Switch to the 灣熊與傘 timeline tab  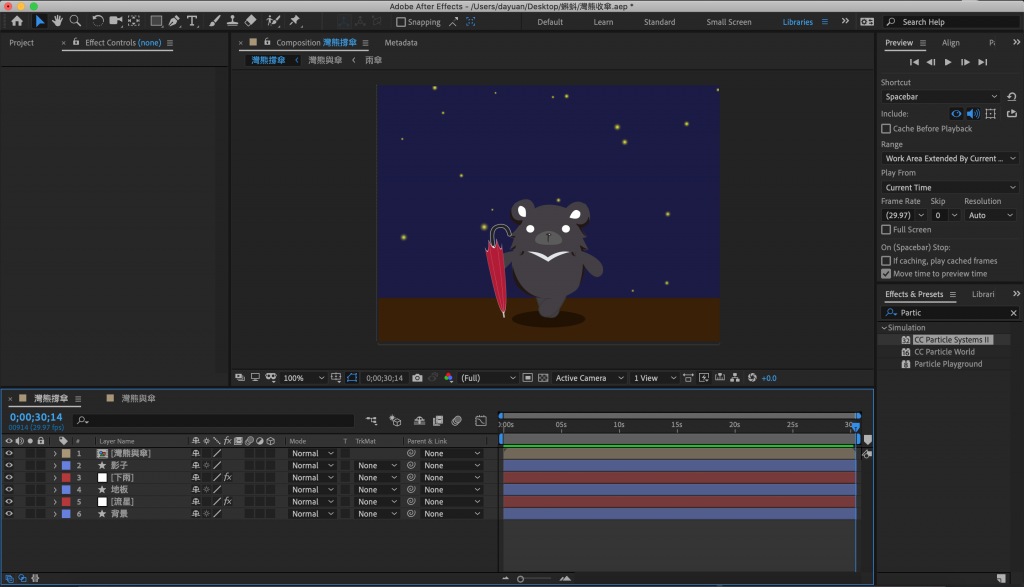coord(138,398)
